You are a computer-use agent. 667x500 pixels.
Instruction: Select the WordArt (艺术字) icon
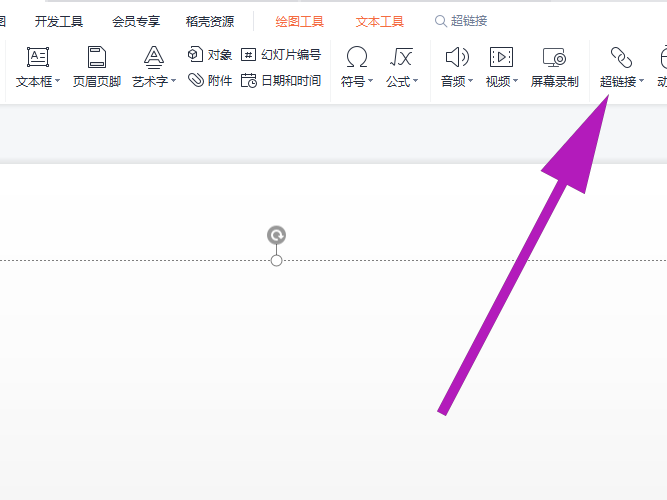tap(153, 58)
